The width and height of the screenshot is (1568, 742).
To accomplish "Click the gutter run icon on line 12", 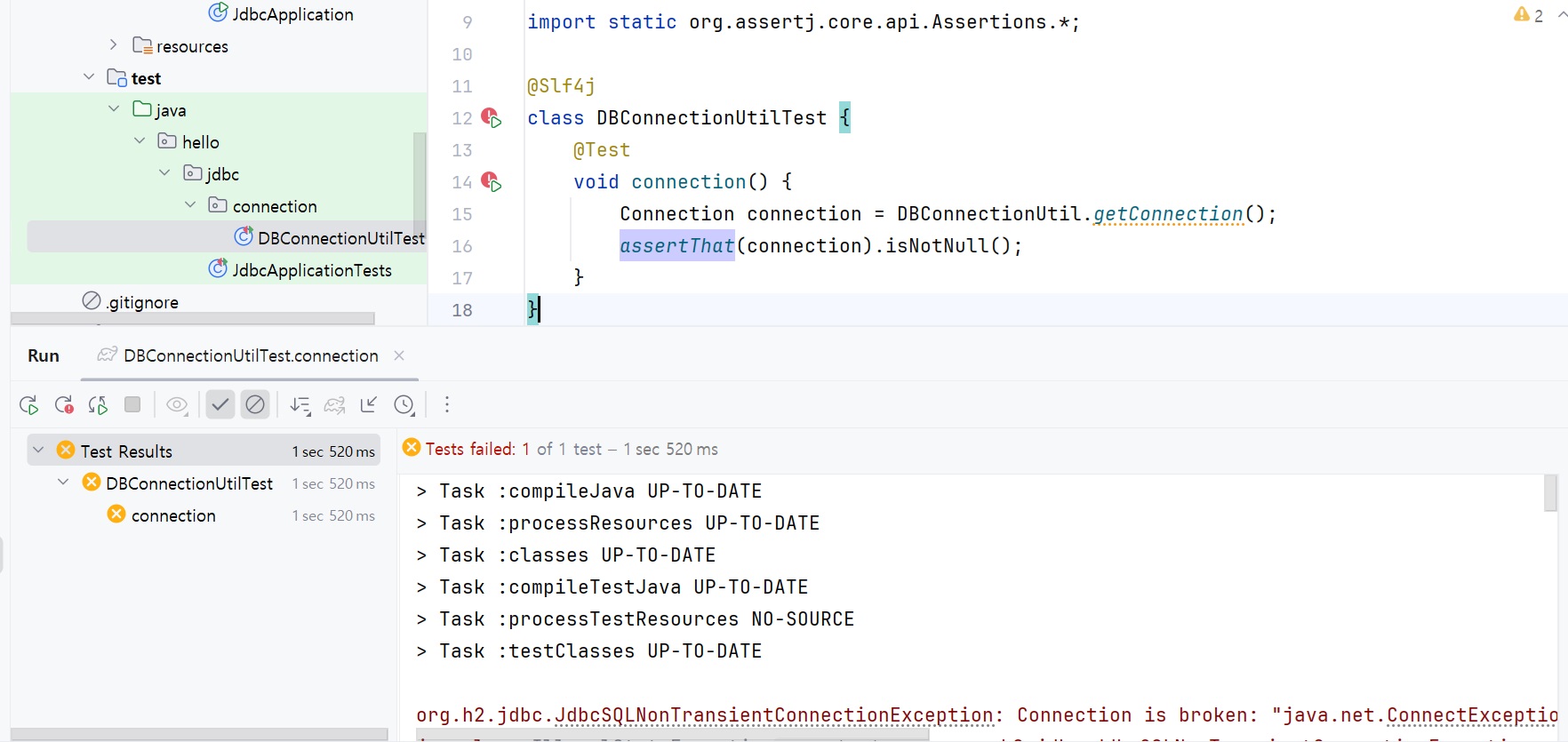I will (492, 117).
